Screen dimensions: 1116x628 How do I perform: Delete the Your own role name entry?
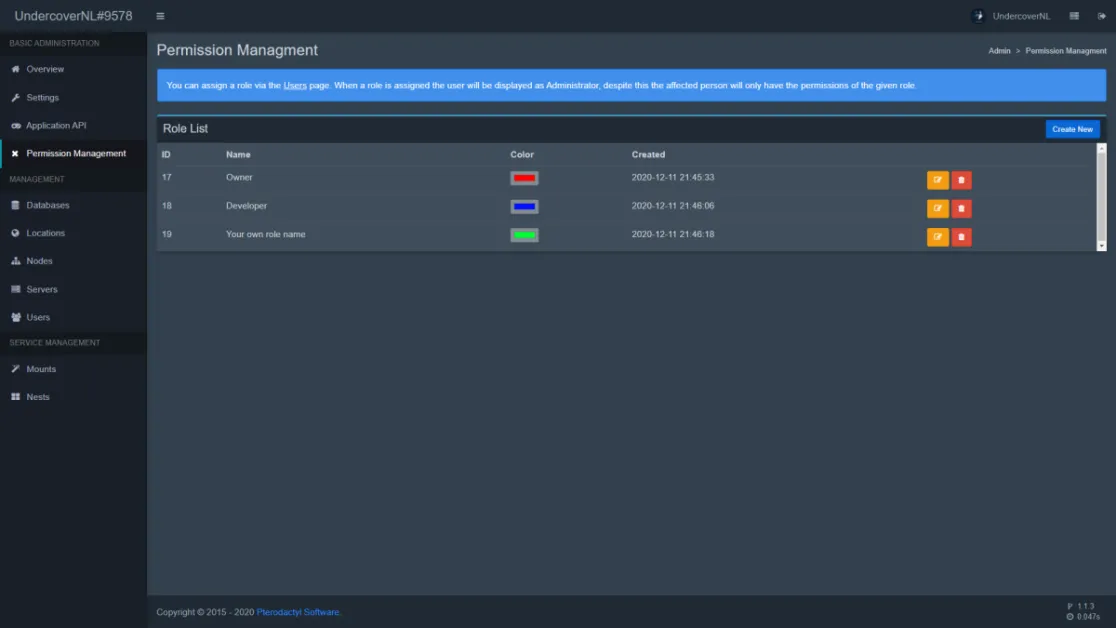(x=961, y=237)
